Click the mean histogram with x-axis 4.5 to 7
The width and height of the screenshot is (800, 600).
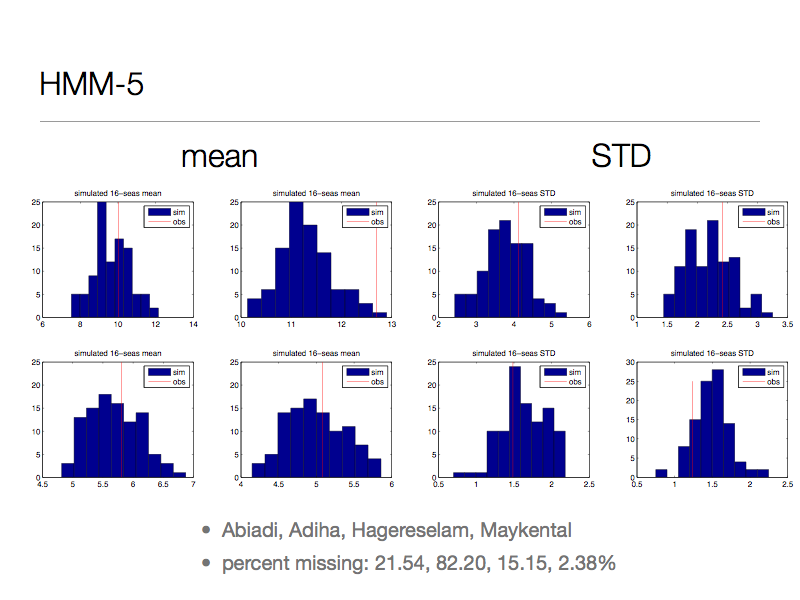pyautogui.click(x=118, y=420)
